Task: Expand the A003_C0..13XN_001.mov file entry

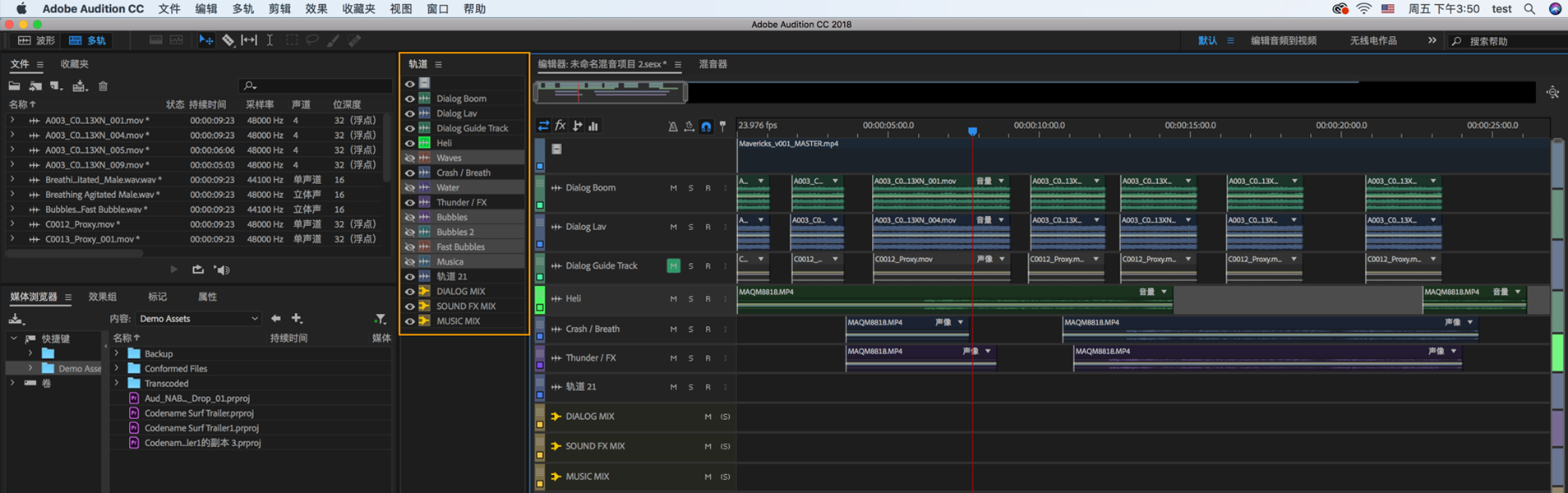Action: [x=12, y=120]
